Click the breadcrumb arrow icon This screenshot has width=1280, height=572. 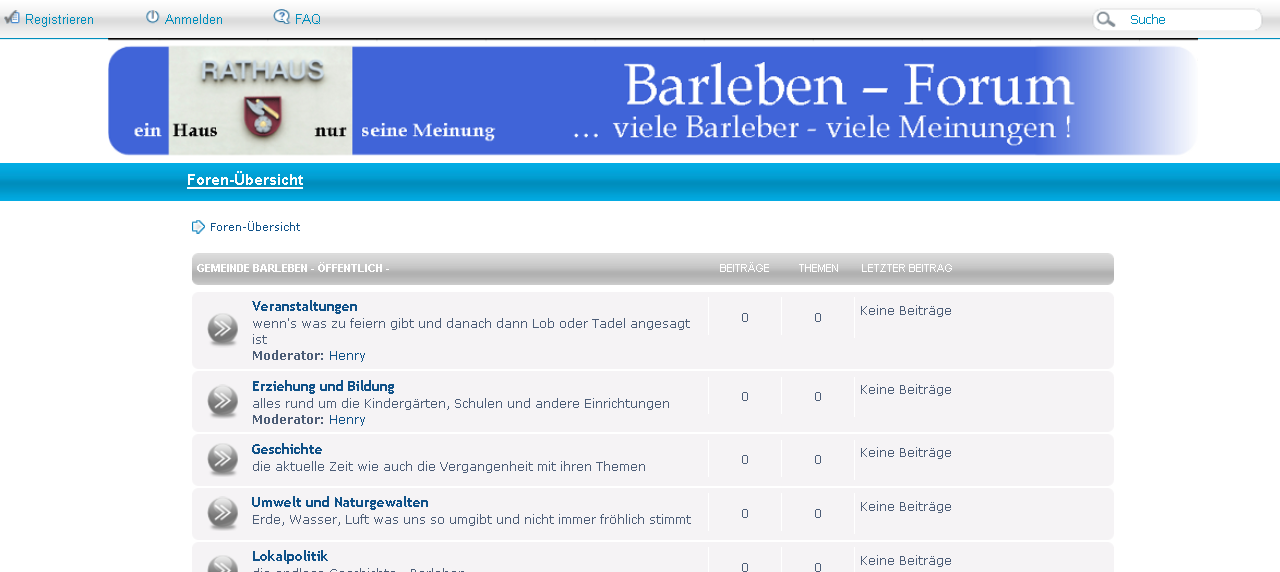[198, 227]
